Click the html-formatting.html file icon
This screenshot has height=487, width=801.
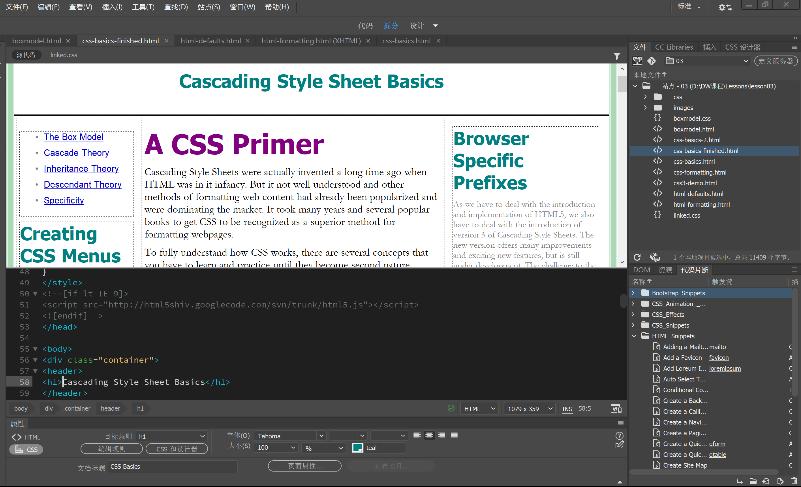658,204
